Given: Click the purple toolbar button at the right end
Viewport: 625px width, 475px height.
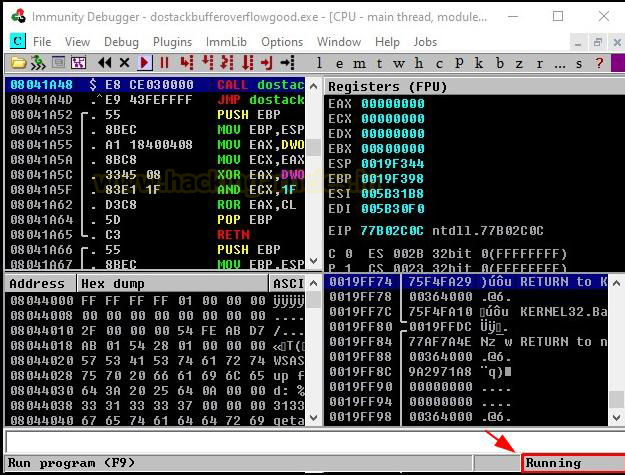Looking at the screenshot, I should 618,63.
